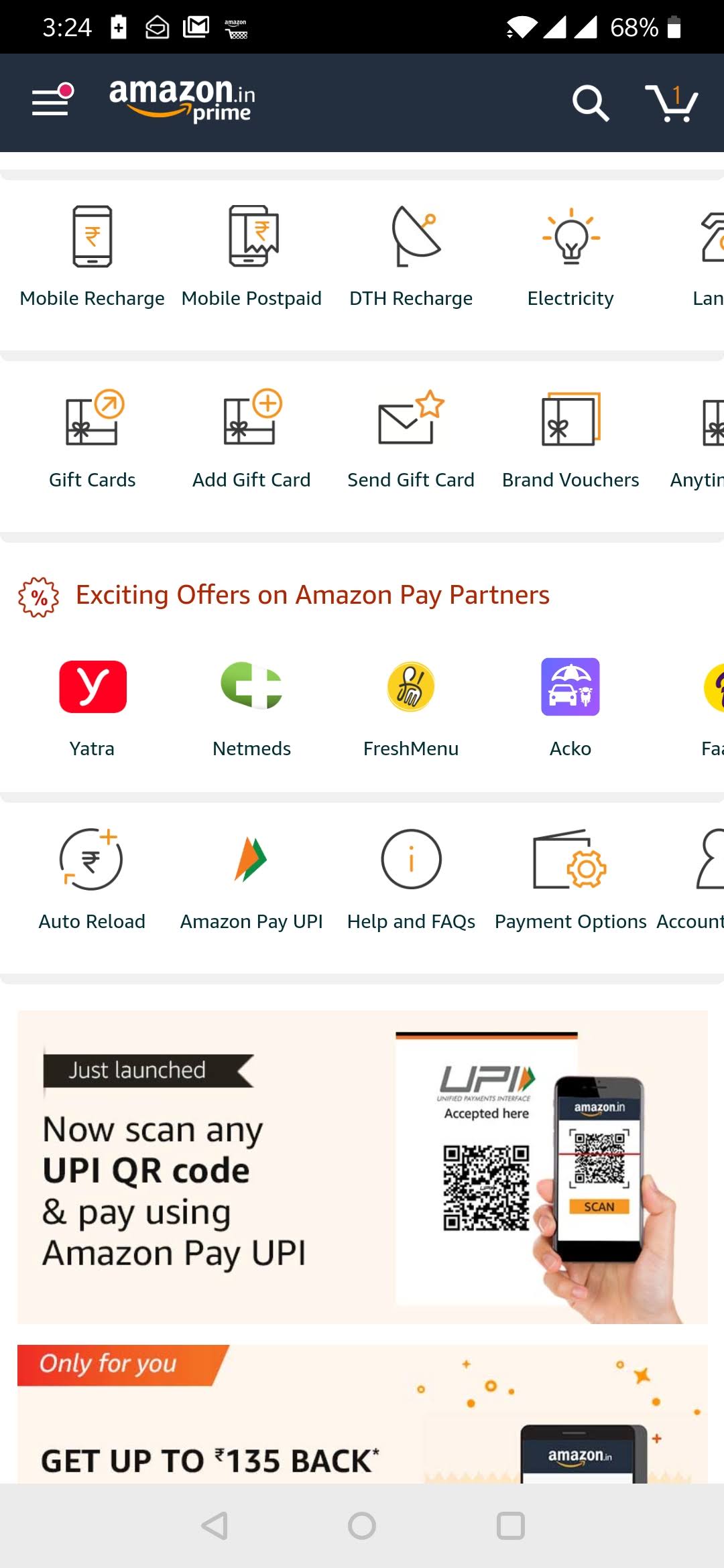Open Gift Cards section

point(94,417)
